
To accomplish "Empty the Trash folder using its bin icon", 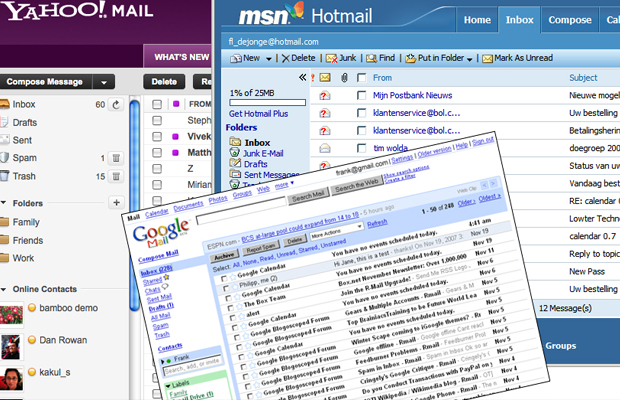I will pos(115,177).
